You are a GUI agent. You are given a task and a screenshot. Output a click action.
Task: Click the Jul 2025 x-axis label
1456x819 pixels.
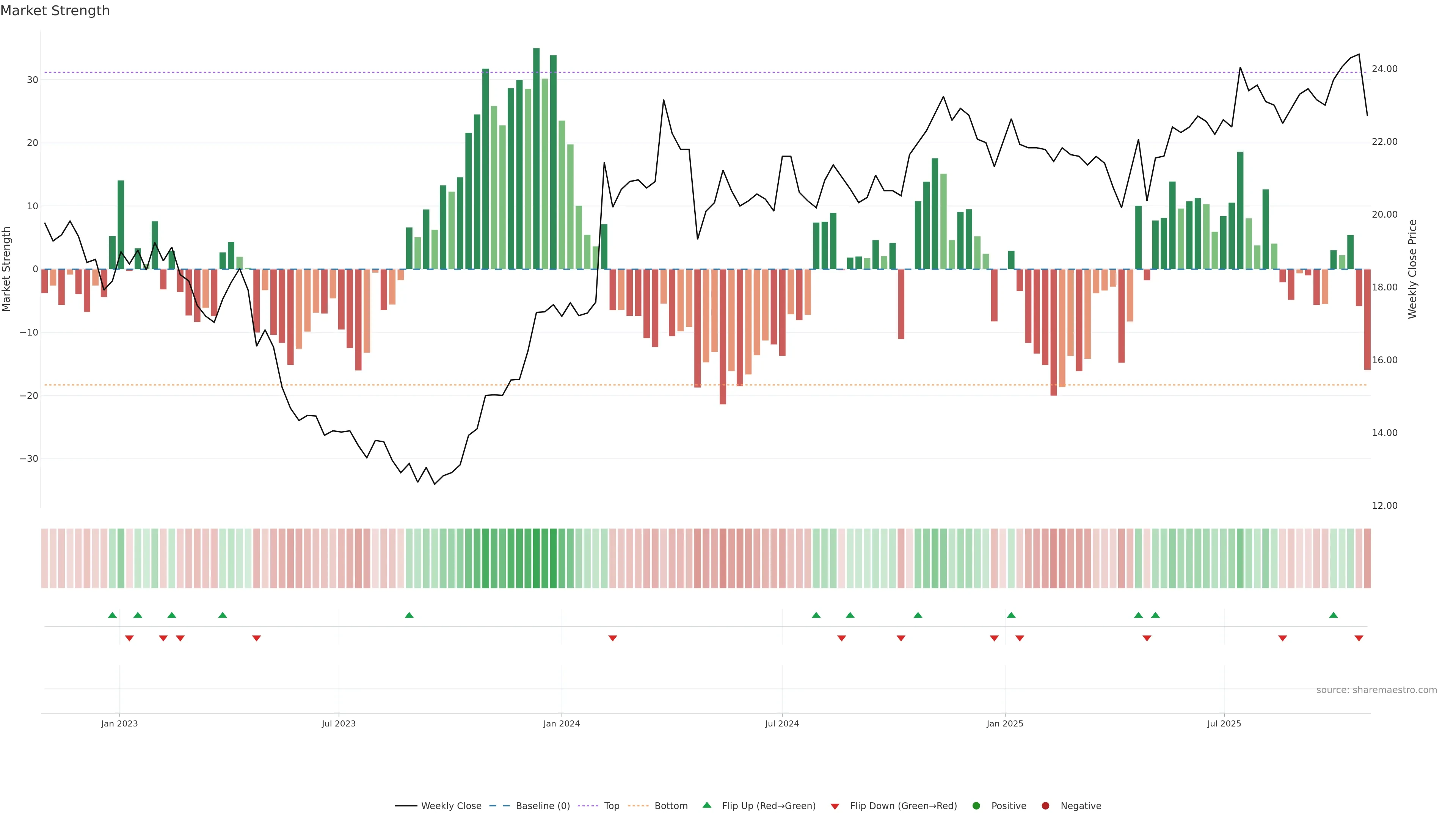click(1224, 723)
